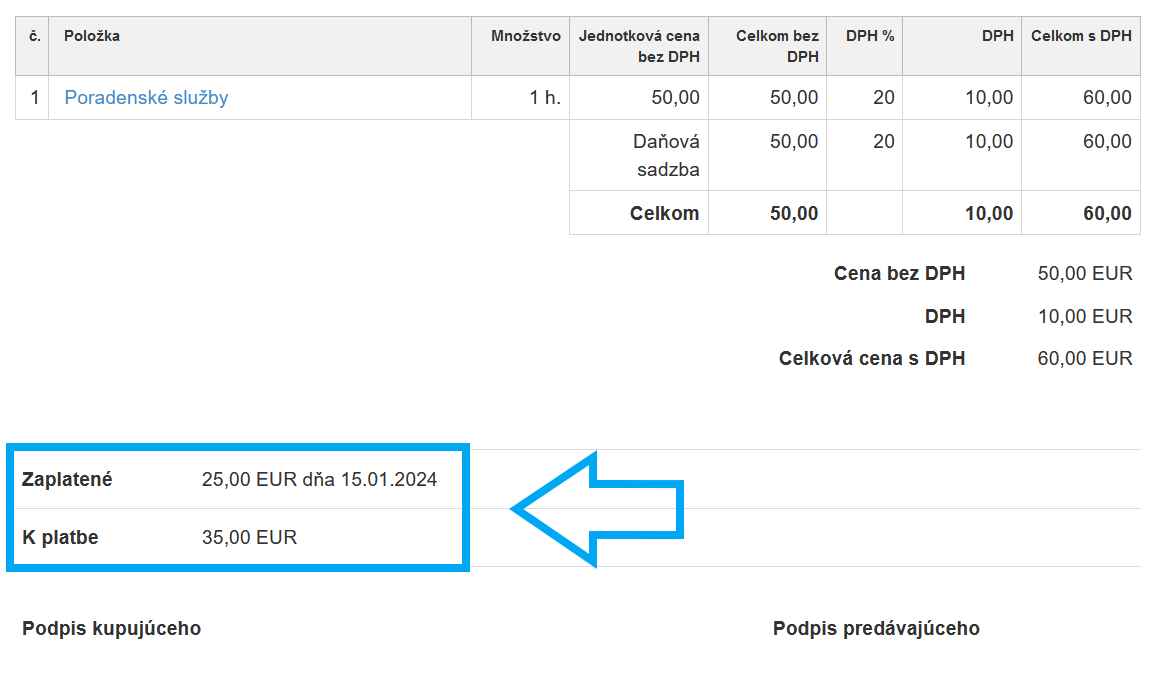Click the Cena bez DPH summary label
Image resolution: width=1161 pixels, height=687 pixels.
tap(899, 274)
